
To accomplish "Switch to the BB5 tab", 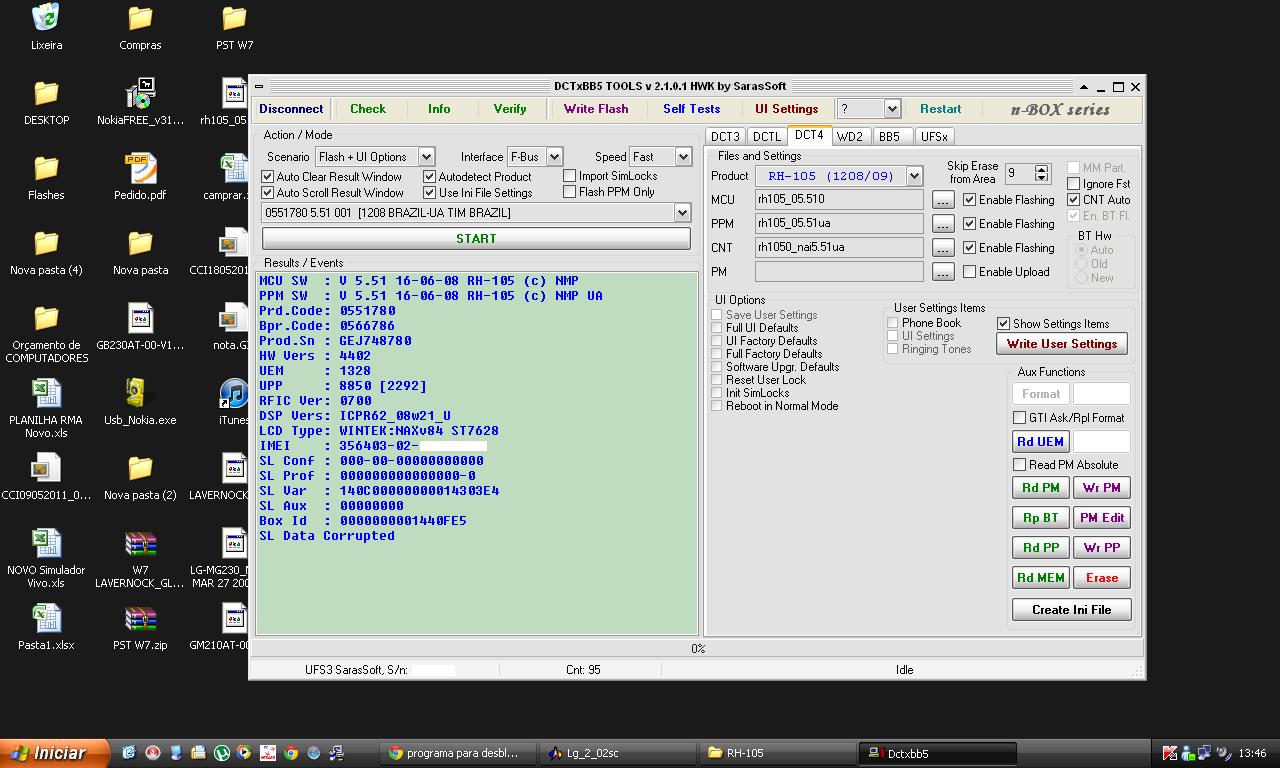I will coord(889,136).
